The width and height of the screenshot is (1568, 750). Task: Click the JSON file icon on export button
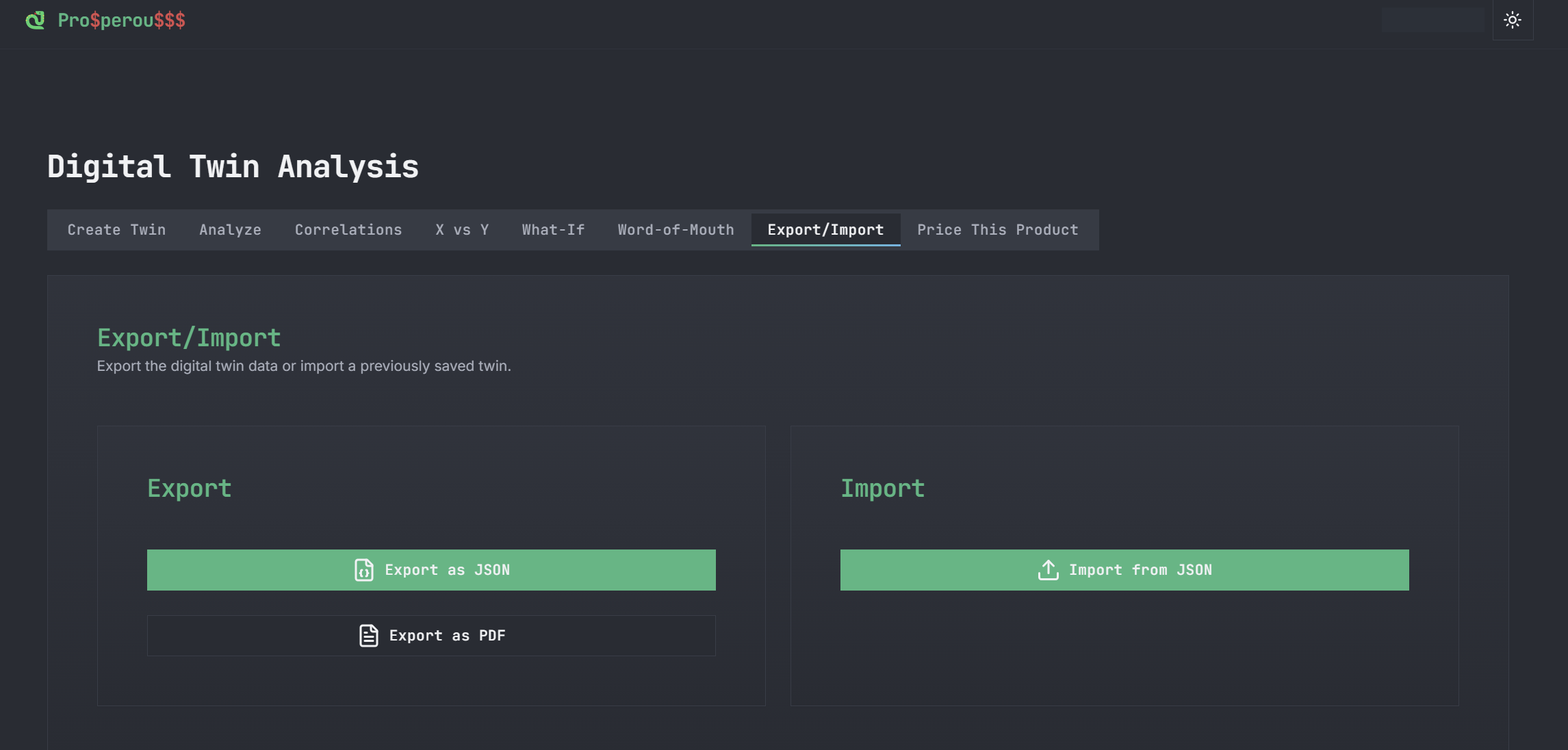tap(363, 570)
